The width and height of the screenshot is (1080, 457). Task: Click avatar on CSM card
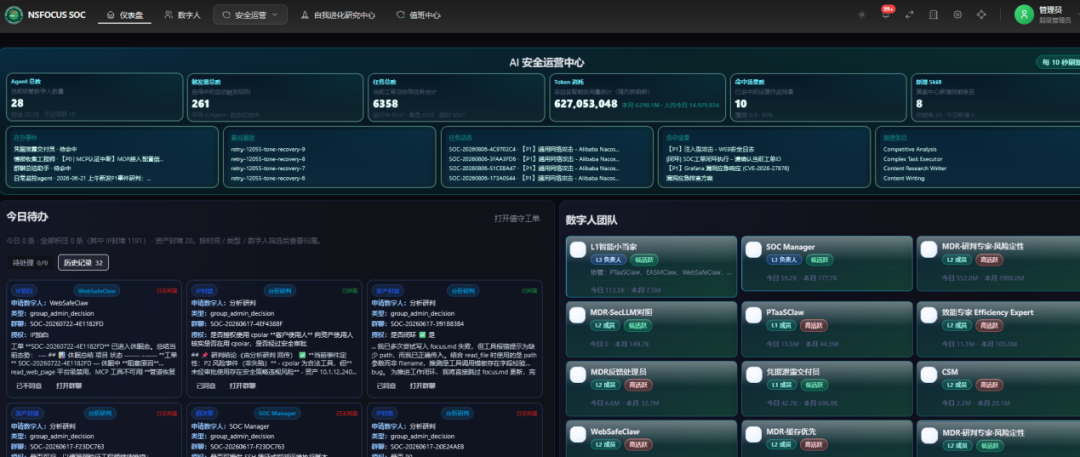click(x=929, y=375)
